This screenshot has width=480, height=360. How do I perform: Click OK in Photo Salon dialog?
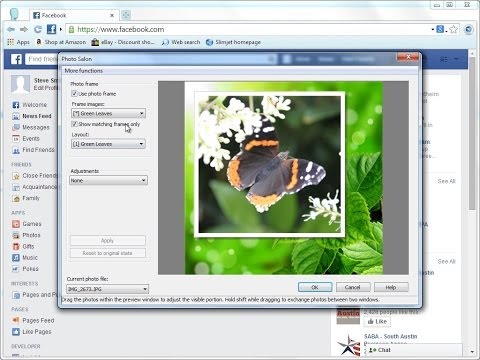pyautogui.click(x=315, y=287)
